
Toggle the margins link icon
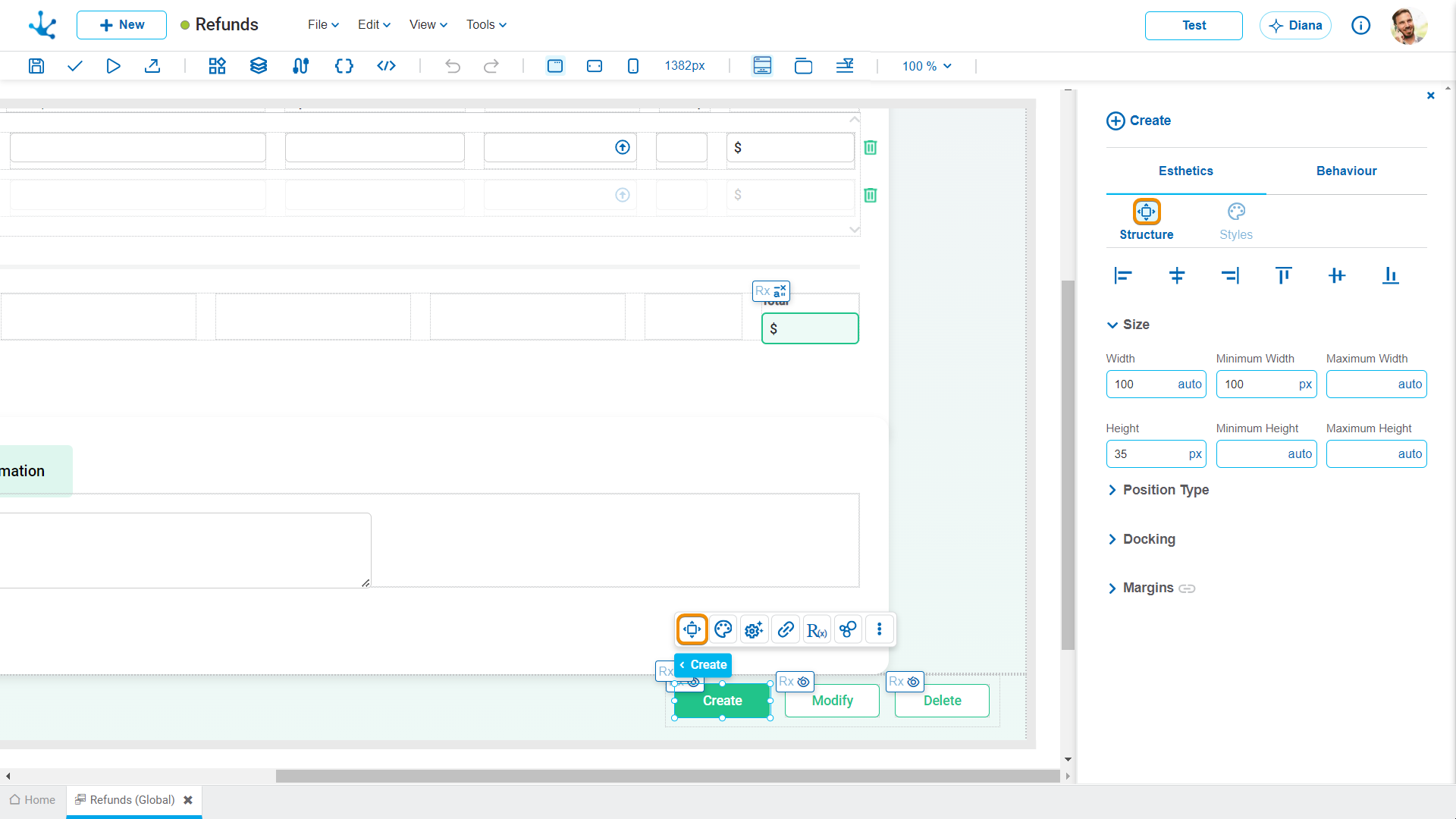tap(1187, 588)
